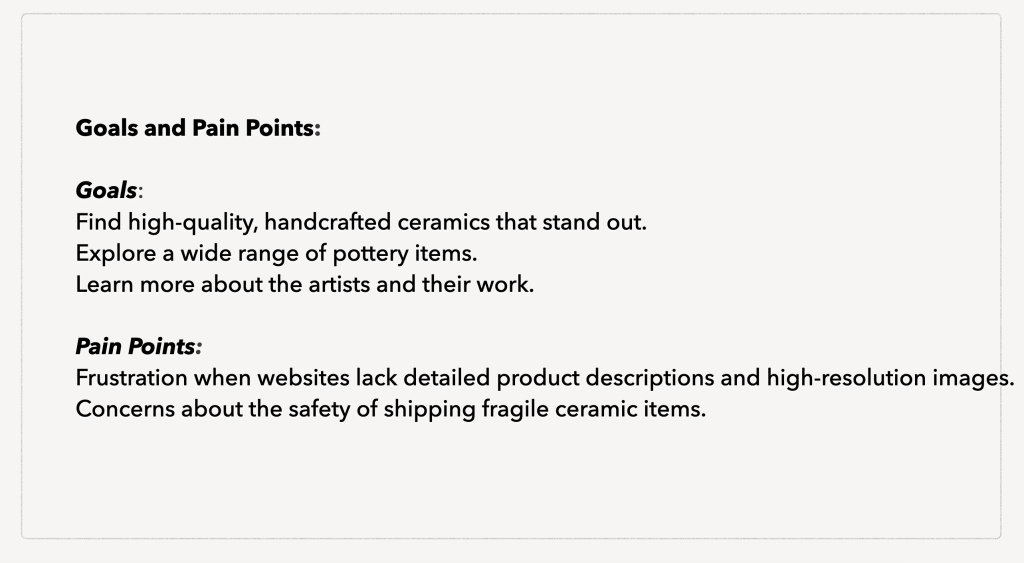
Task: Click the italic 'Pain Points:' subheading
Action: [x=139, y=346]
